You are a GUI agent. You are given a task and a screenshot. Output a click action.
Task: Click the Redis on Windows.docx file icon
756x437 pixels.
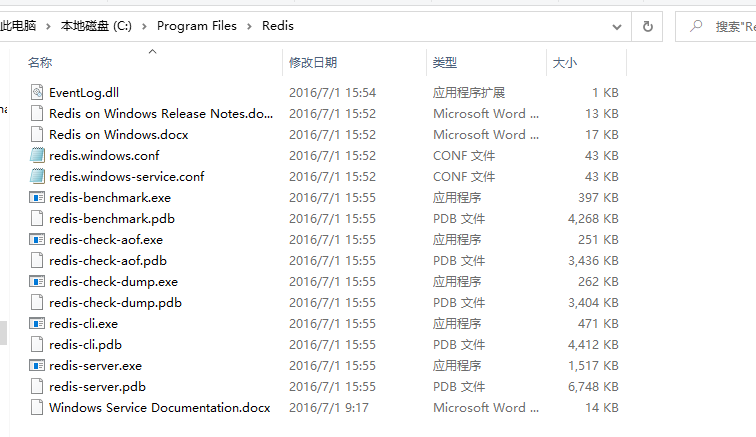tap(37, 135)
